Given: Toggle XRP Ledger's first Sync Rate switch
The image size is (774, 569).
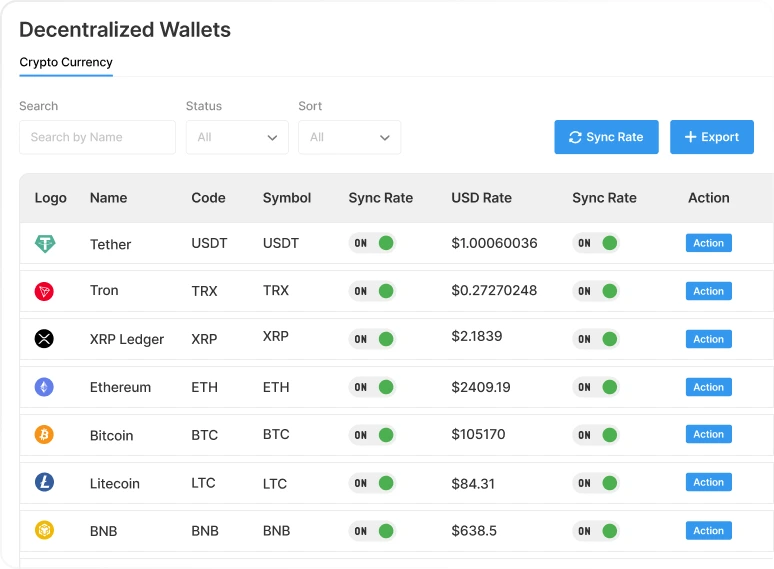Looking at the screenshot, I should tap(372, 339).
